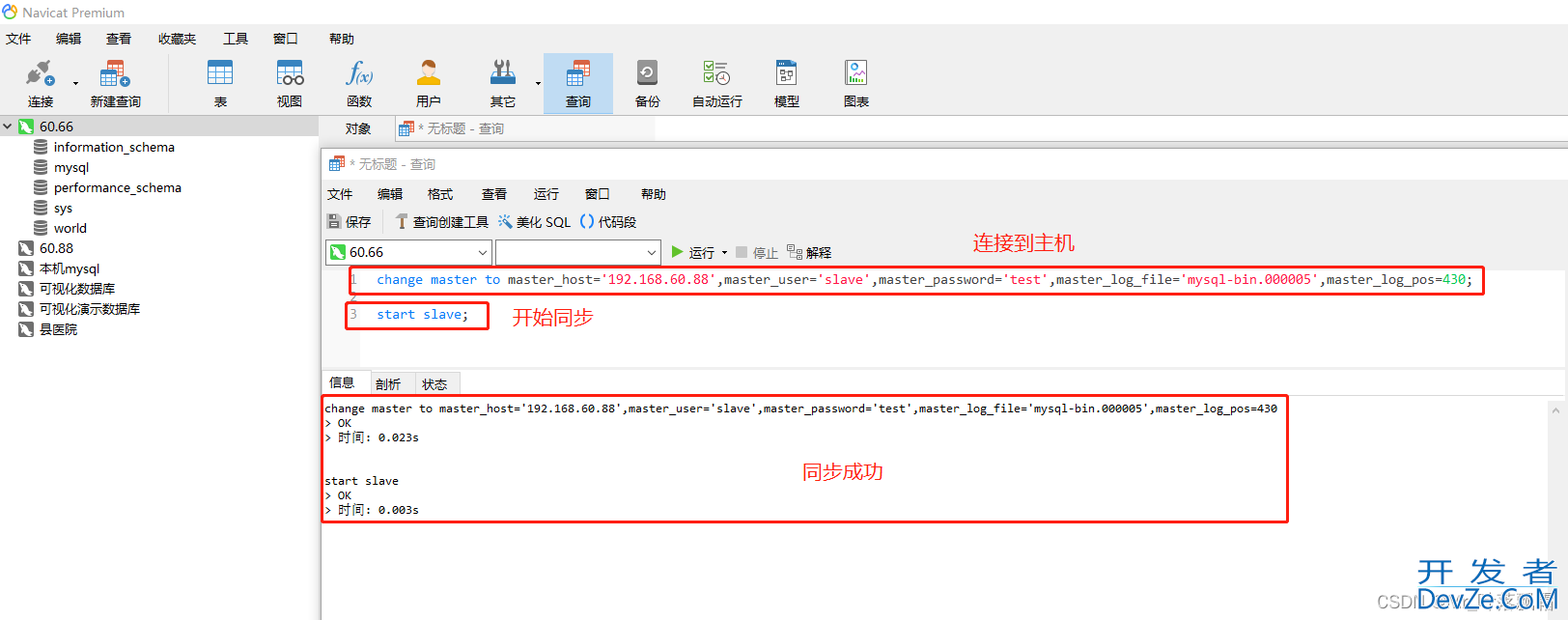Select the performance_schema database

point(117,187)
